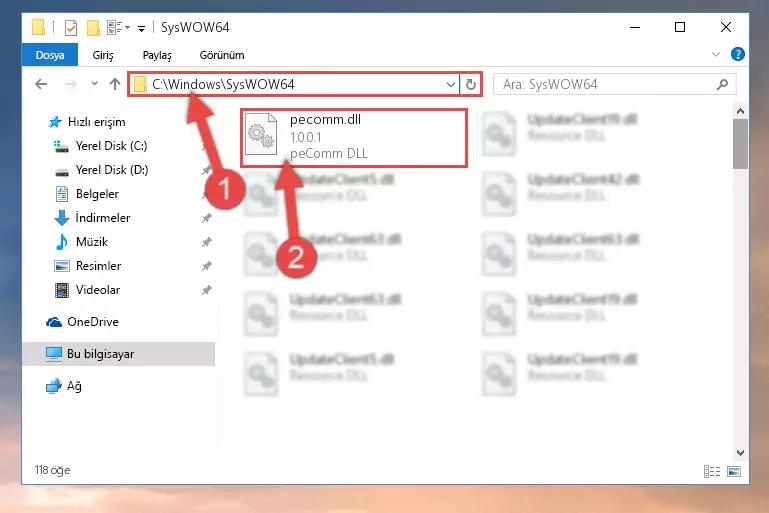This screenshot has width=769, height=513.
Task: Expand the address bar history dropdown
Action: tap(451, 85)
